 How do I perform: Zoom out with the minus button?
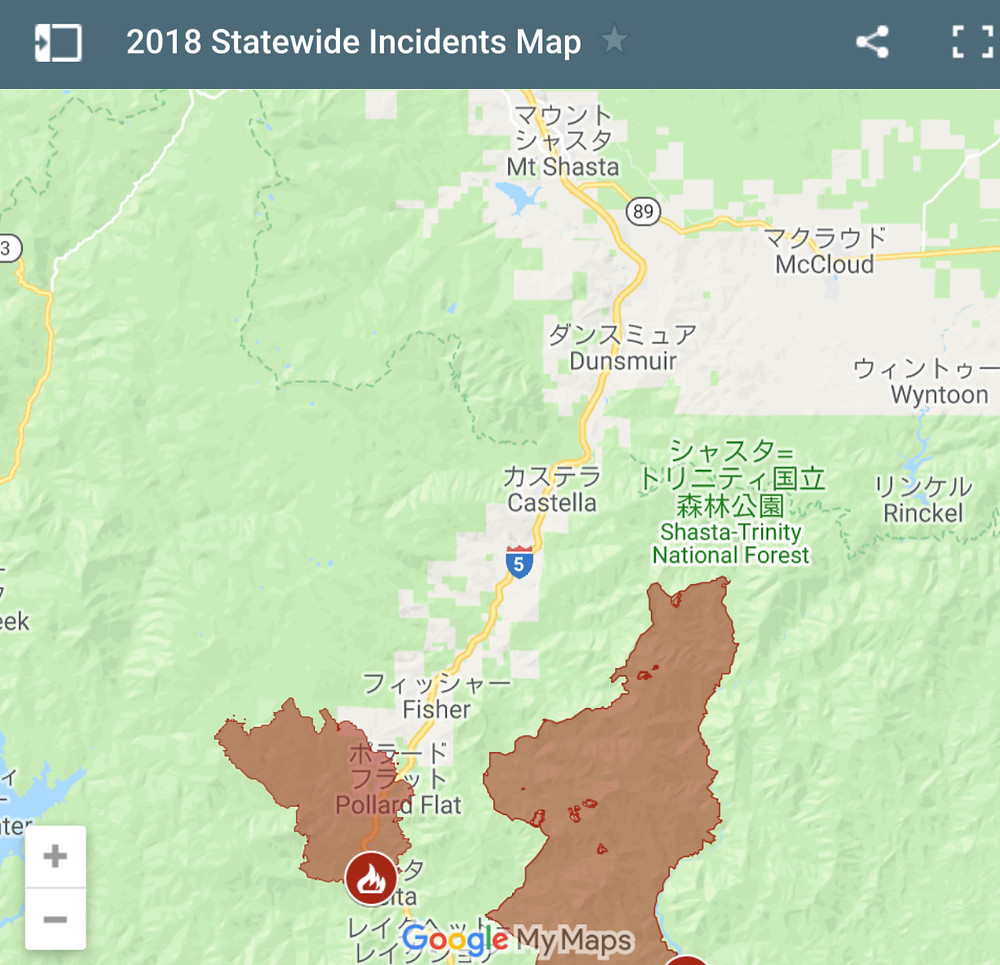click(55, 919)
